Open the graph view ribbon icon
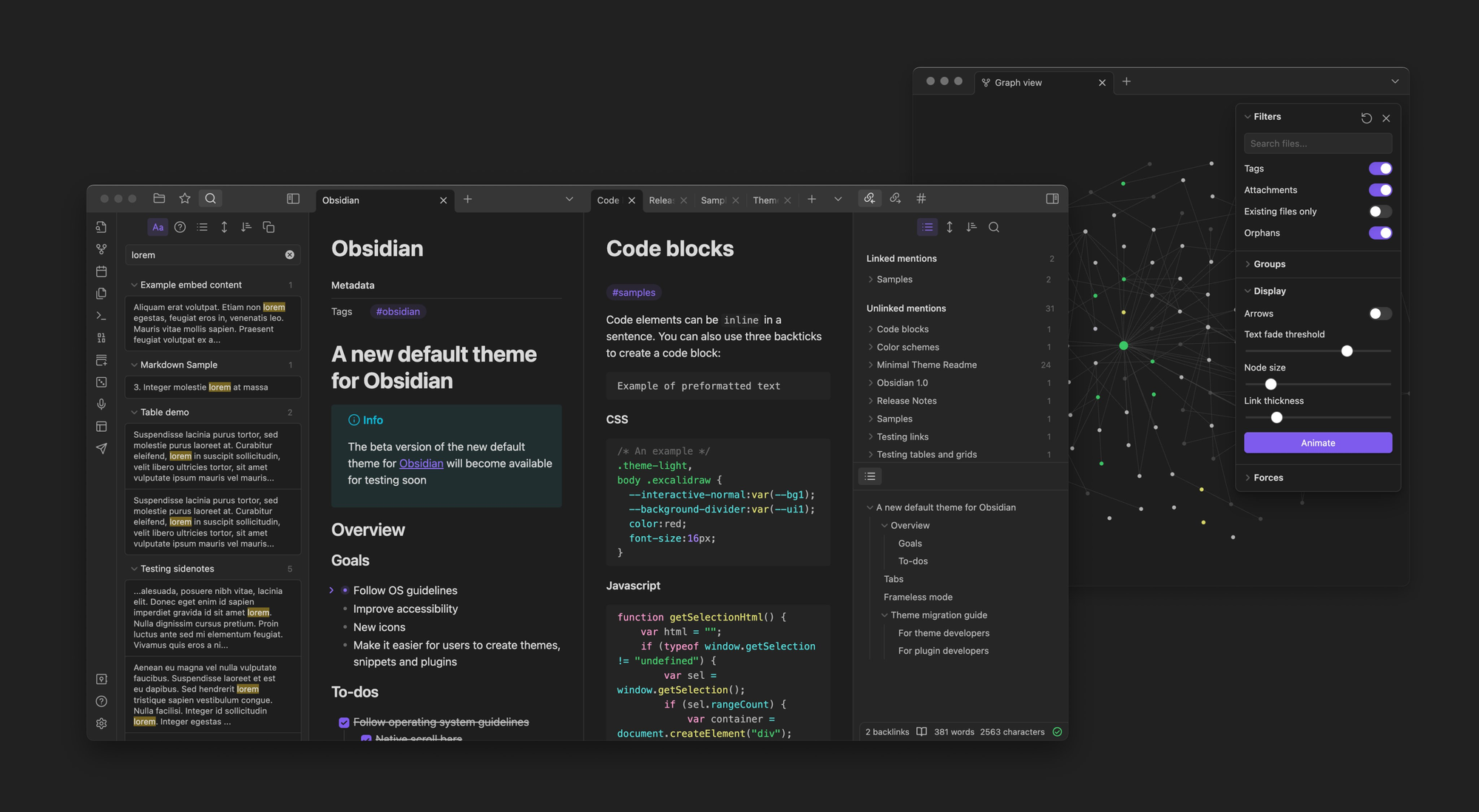Viewport: 1479px width, 812px height. coord(101,249)
